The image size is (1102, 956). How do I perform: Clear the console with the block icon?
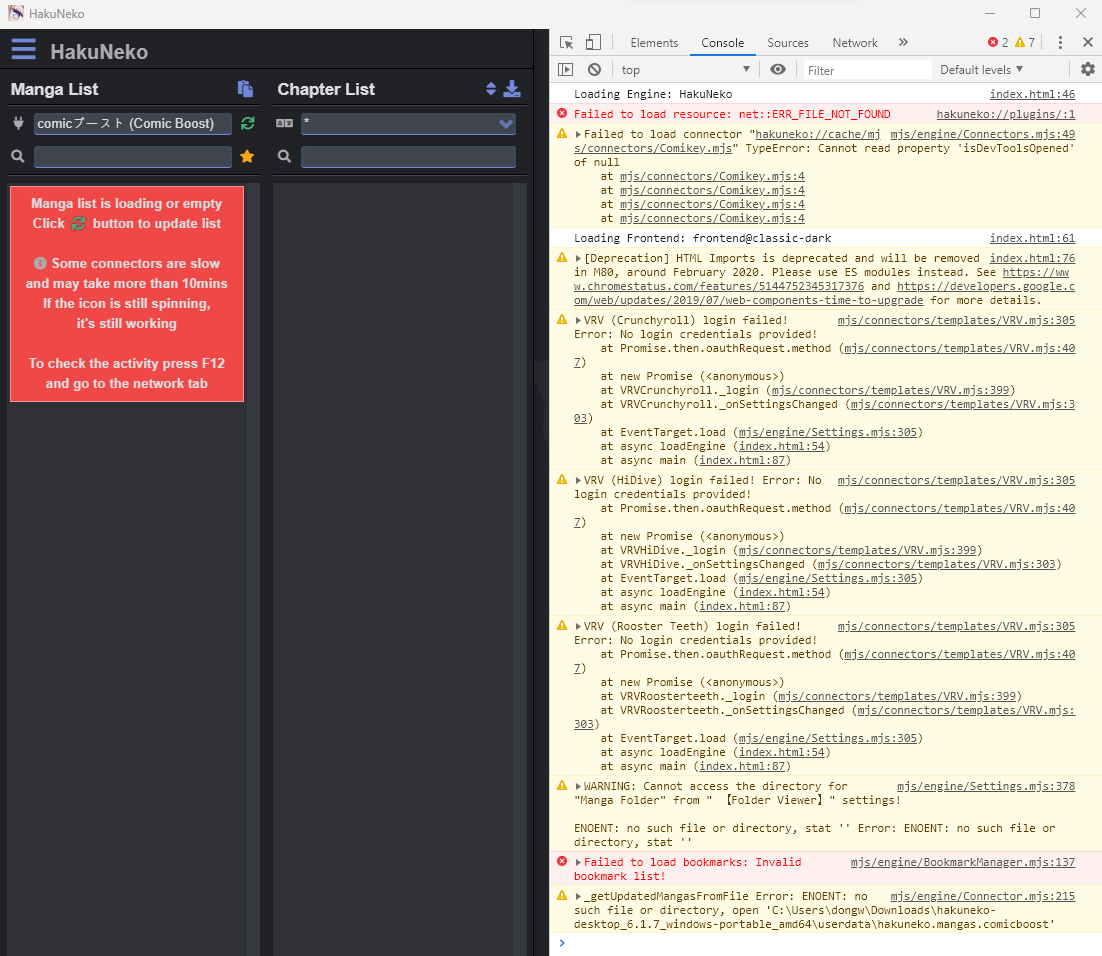pos(594,69)
